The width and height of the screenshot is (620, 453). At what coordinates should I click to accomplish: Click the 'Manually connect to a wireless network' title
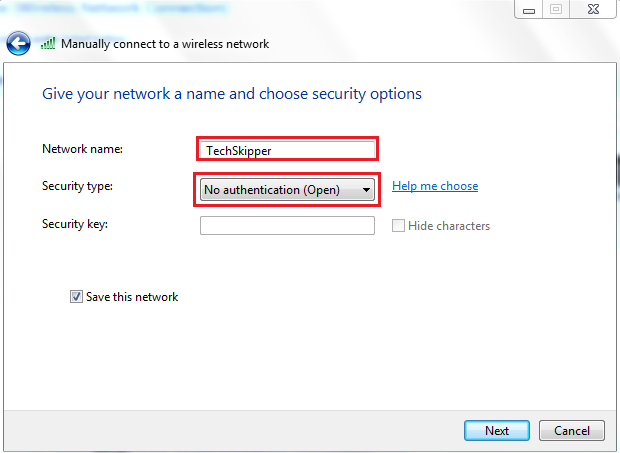click(165, 44)
